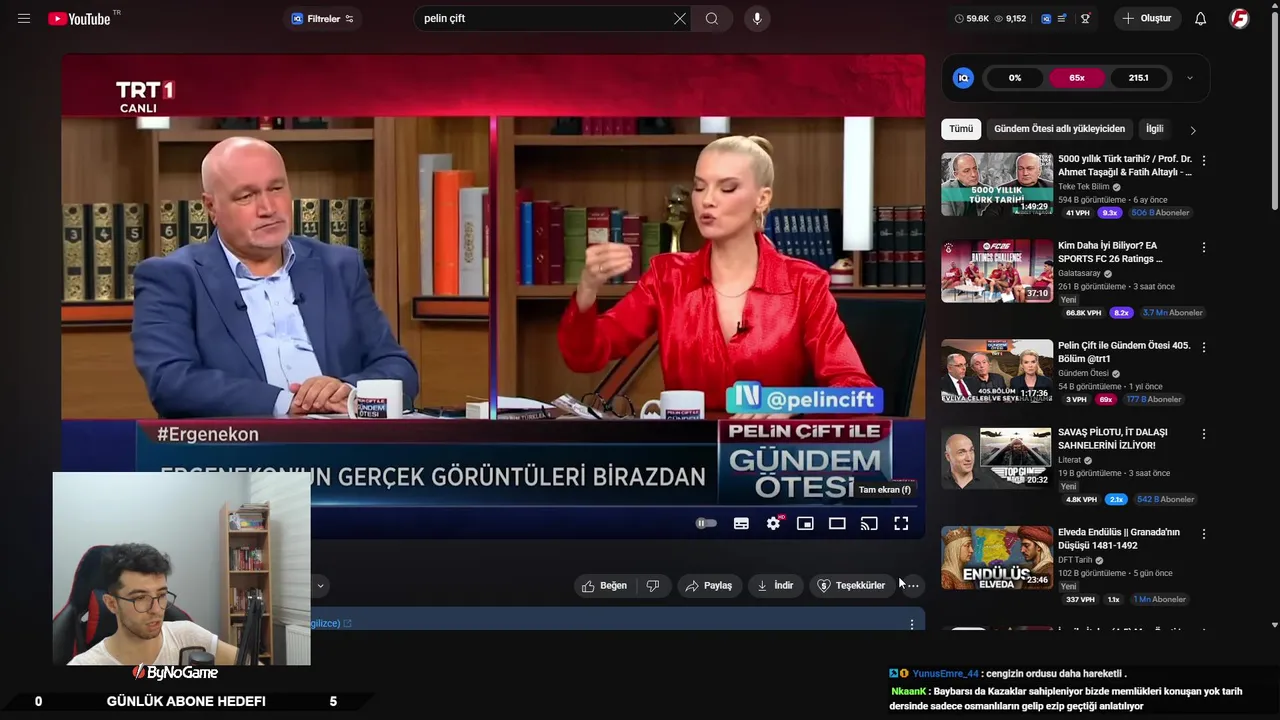Open the account avatar menu
Viewport: 1280px width, 720px height.
pyautogui.click(x=1239, y=18)
